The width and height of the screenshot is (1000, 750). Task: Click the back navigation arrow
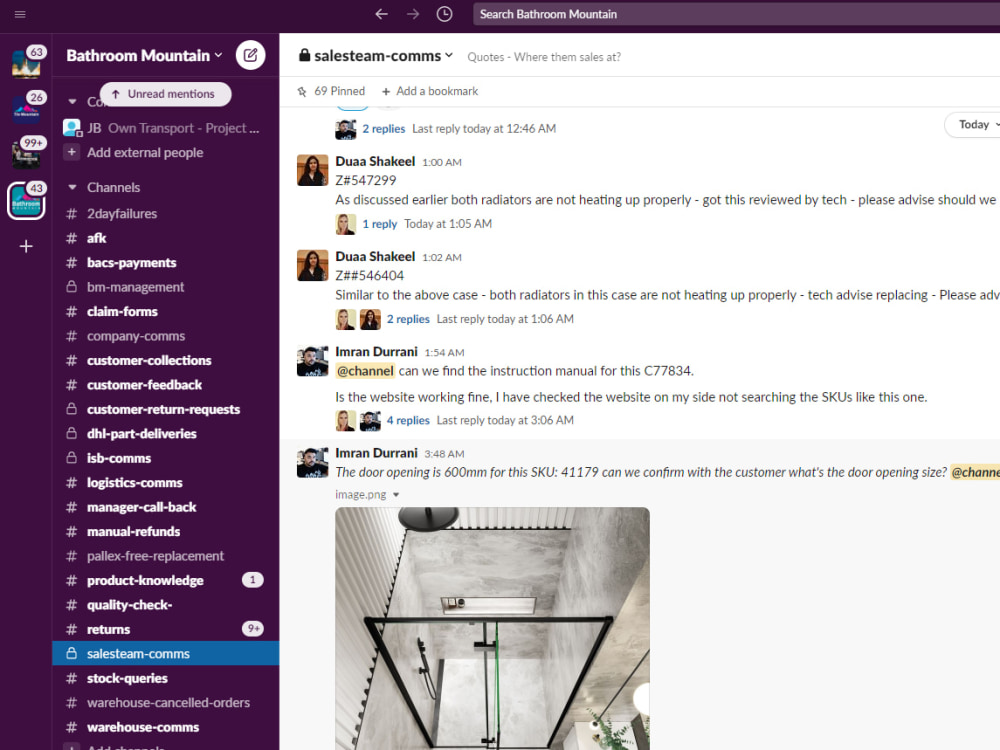(381, 14)
